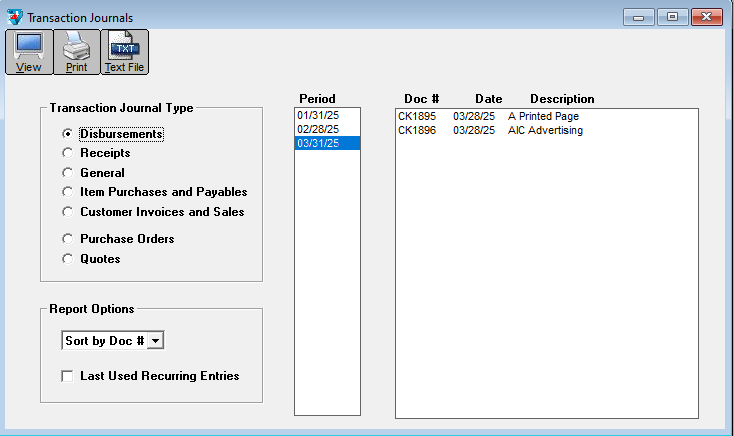
Task: Enable Last Used Recurring Entries checkbox
Action: 68,377
